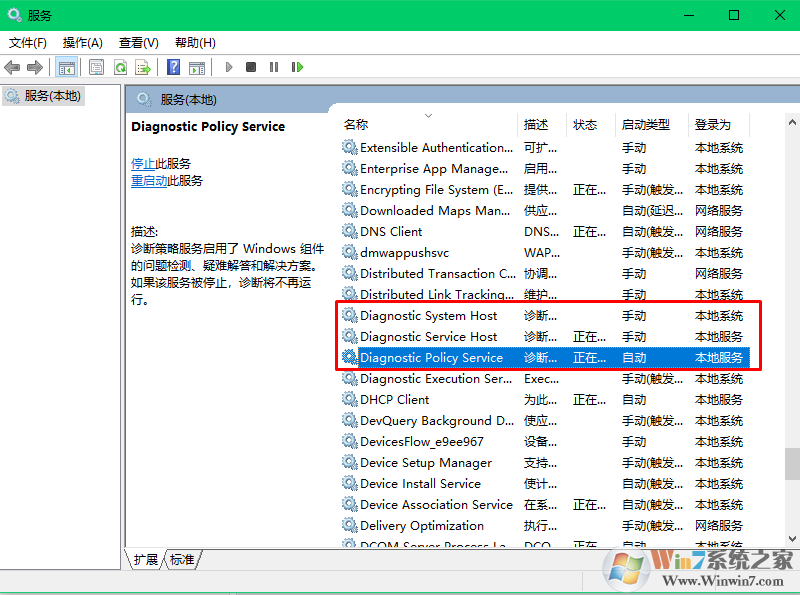Select Device Association Service row
800x595 pixels.
[545, 504]
